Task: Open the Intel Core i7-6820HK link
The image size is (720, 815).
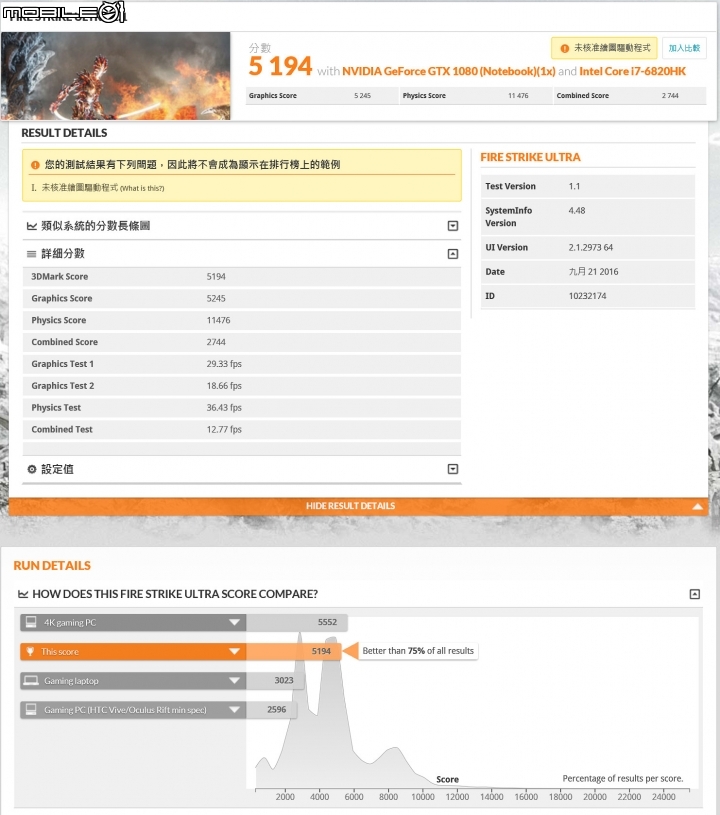Action: pos(632,71)
